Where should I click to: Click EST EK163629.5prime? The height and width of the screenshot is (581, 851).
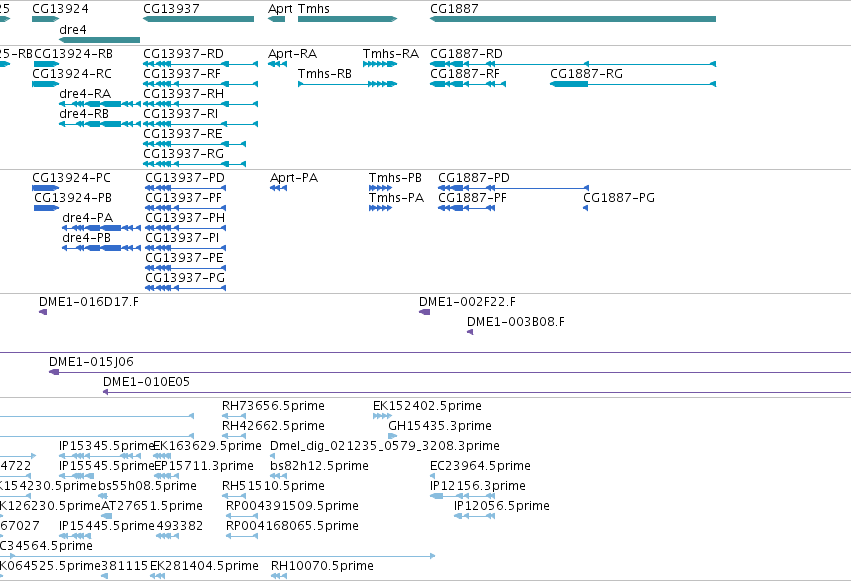coord(208,446)
